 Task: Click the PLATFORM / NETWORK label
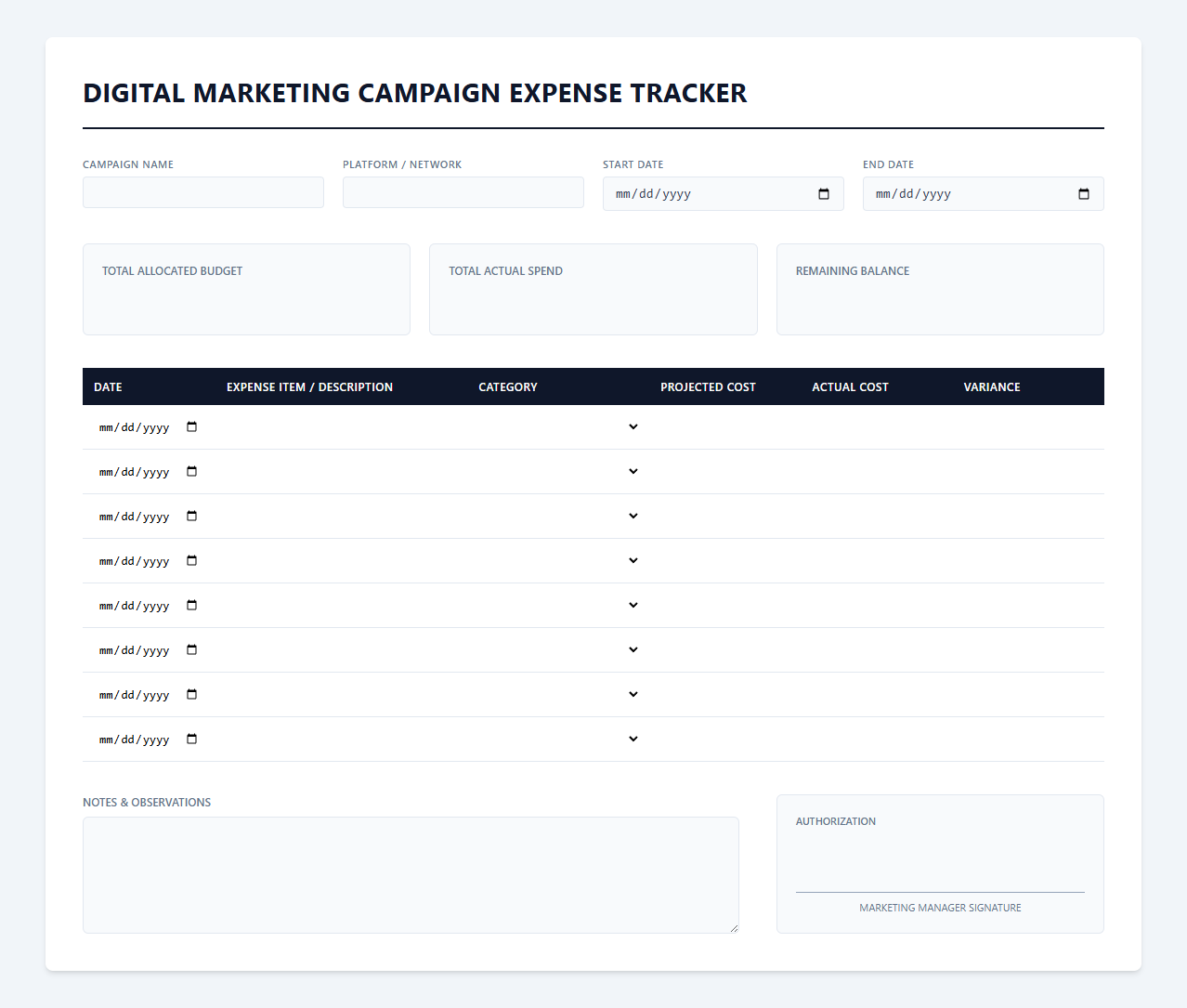pos(402,164)
